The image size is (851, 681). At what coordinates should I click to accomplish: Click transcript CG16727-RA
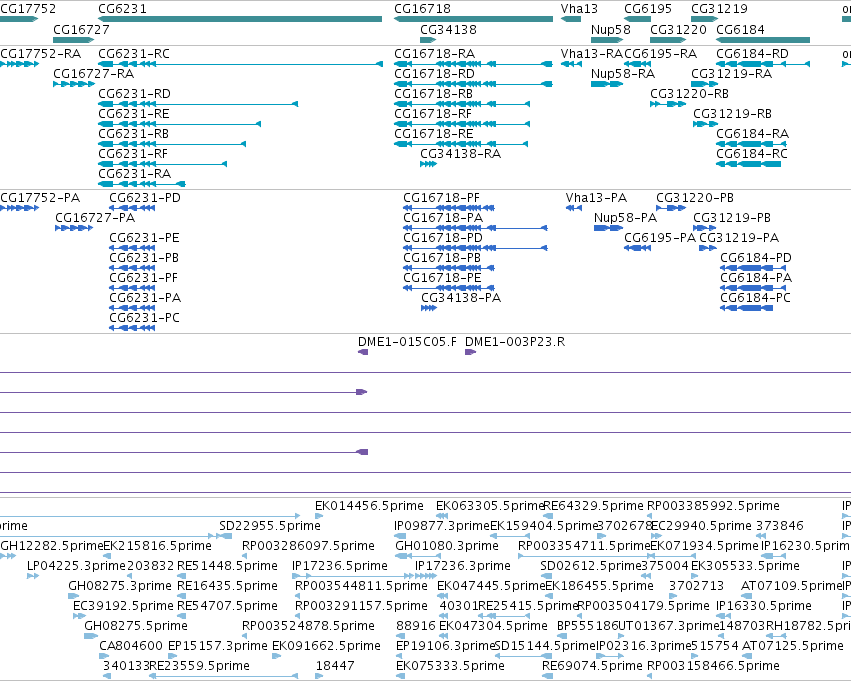[x=93, y=73]
